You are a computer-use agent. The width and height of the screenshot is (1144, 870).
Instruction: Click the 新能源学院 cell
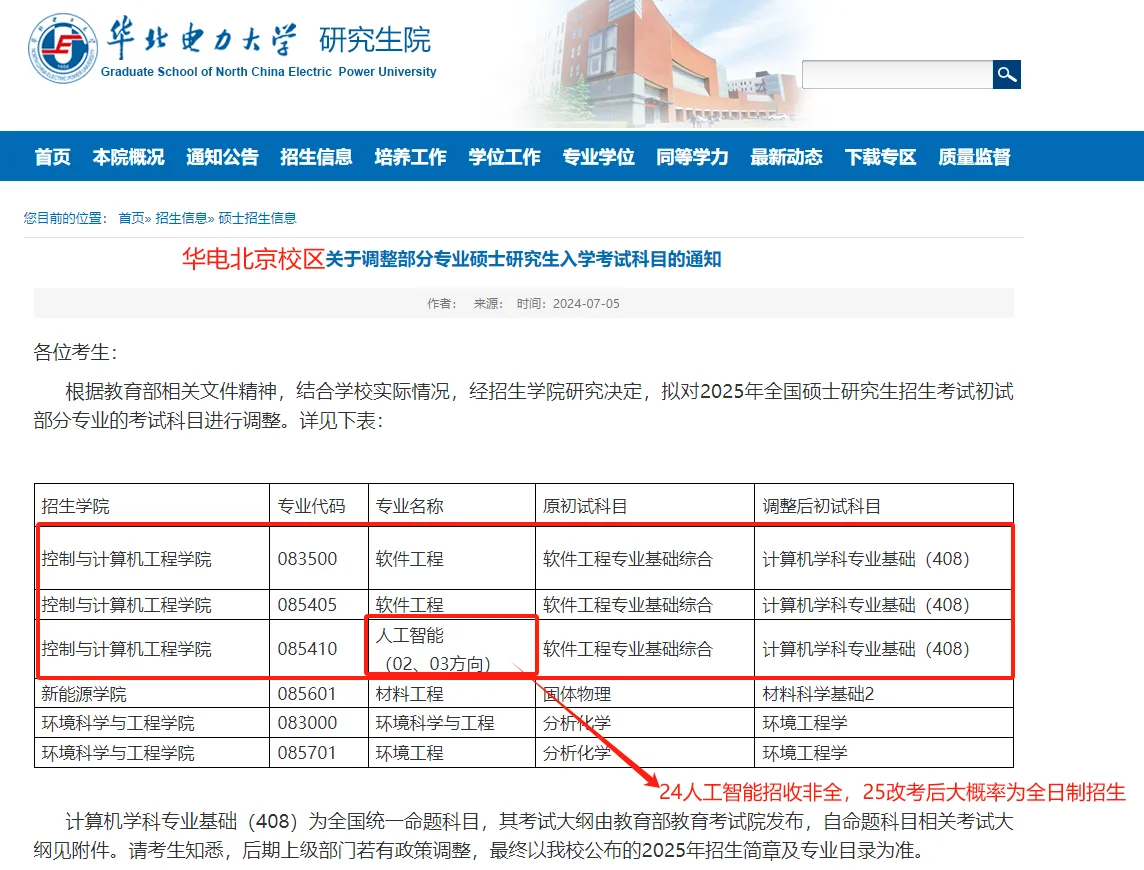coord(152,693)
